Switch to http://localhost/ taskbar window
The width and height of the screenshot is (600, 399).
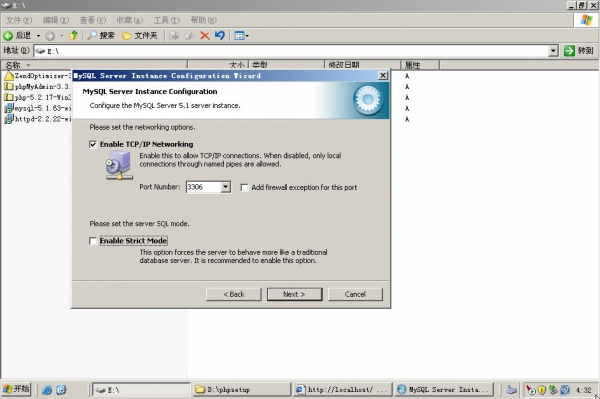pos(343,389)
